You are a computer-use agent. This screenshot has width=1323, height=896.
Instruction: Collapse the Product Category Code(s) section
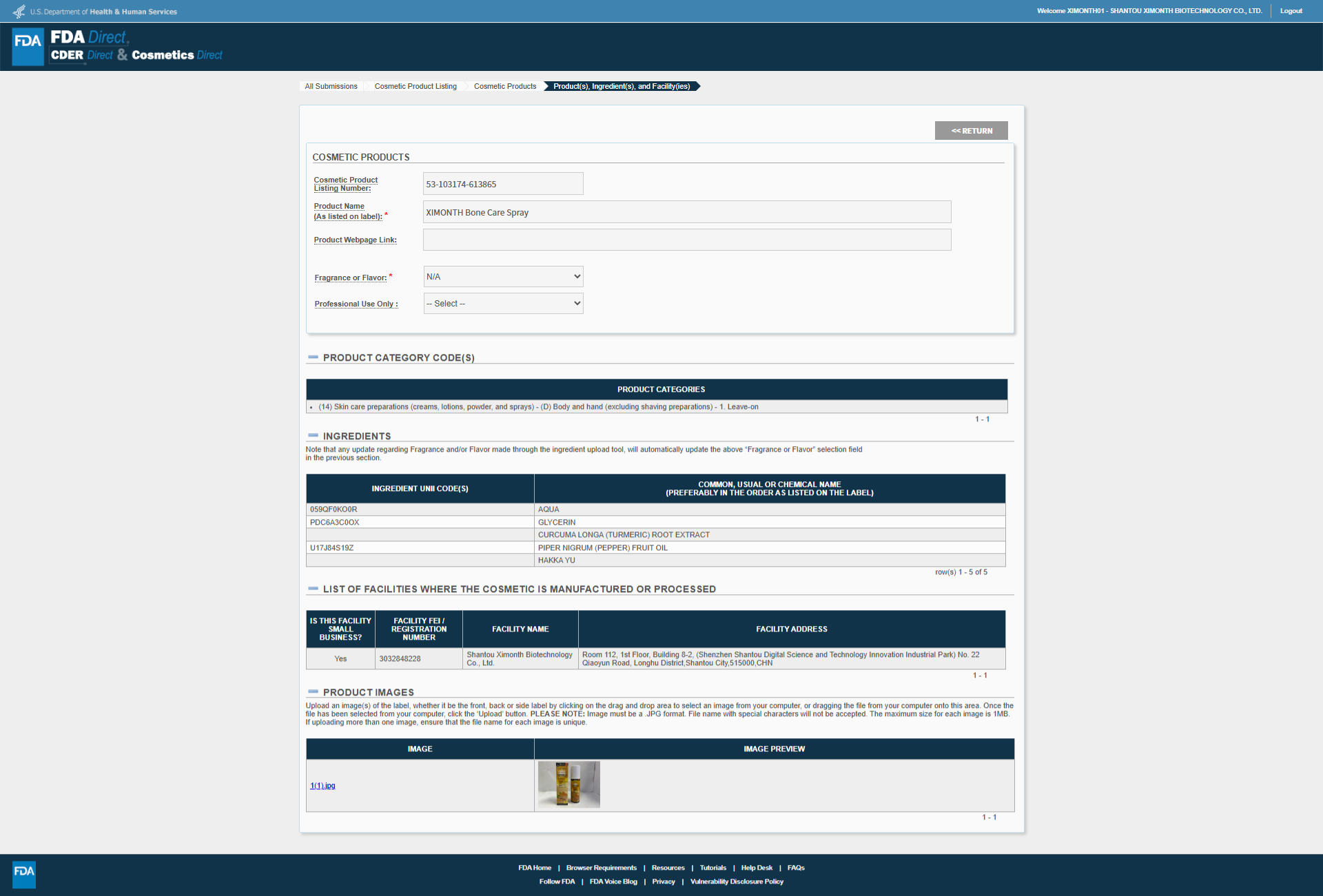pos(314,357)
